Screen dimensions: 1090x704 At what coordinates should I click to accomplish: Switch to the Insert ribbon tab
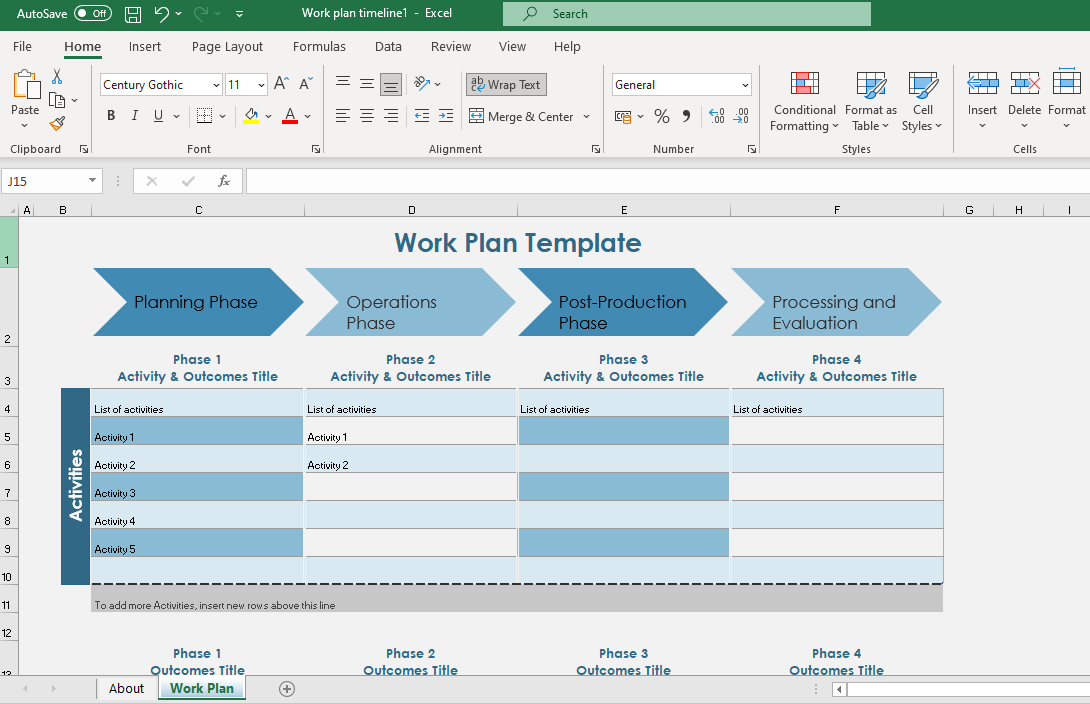(x=145, y=47)
